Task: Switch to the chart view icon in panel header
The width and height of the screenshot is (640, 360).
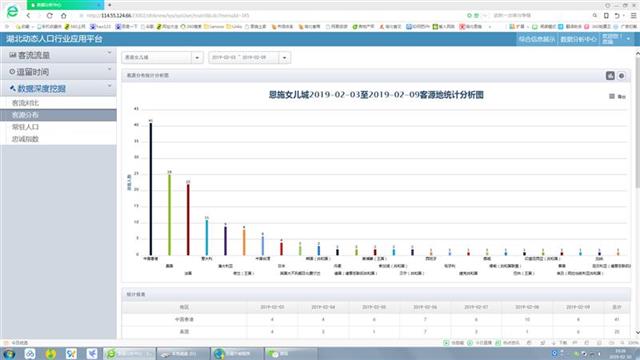Action: [610, 76]
